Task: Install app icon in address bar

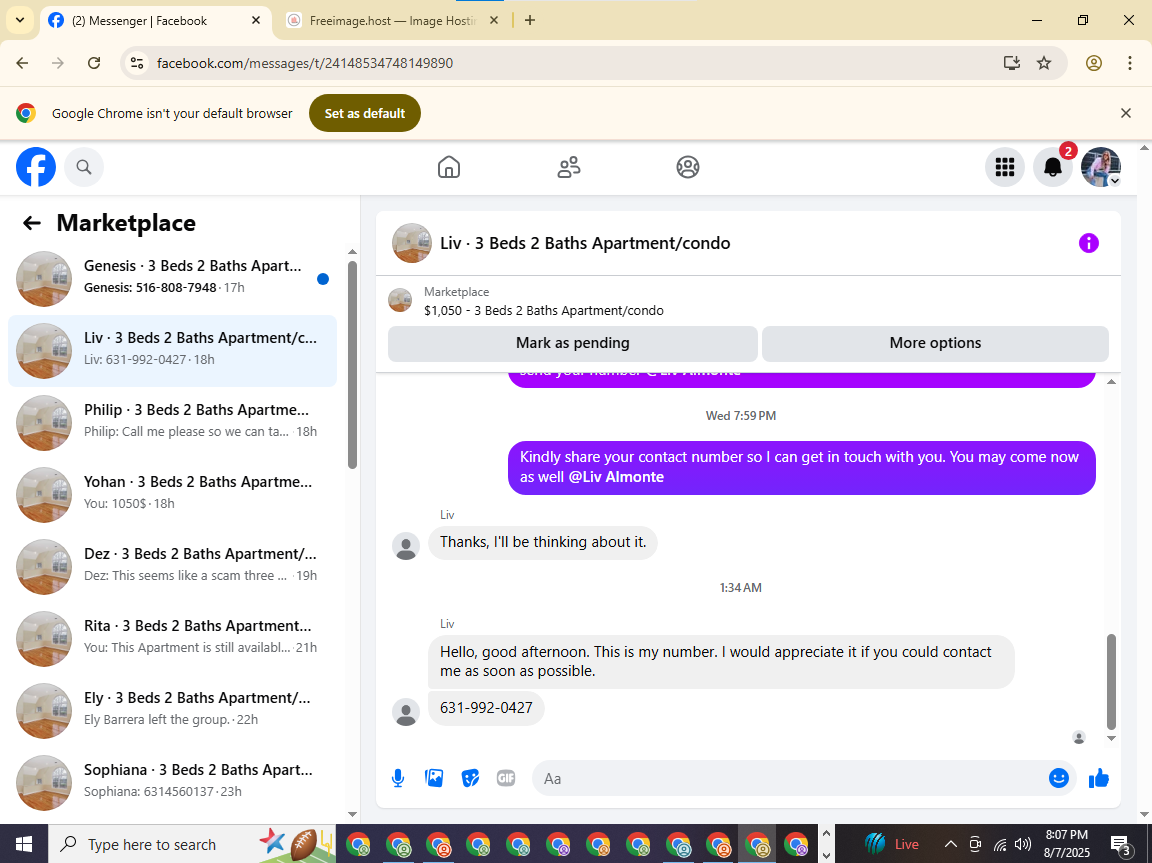Action: click(x=1012, y=63)
